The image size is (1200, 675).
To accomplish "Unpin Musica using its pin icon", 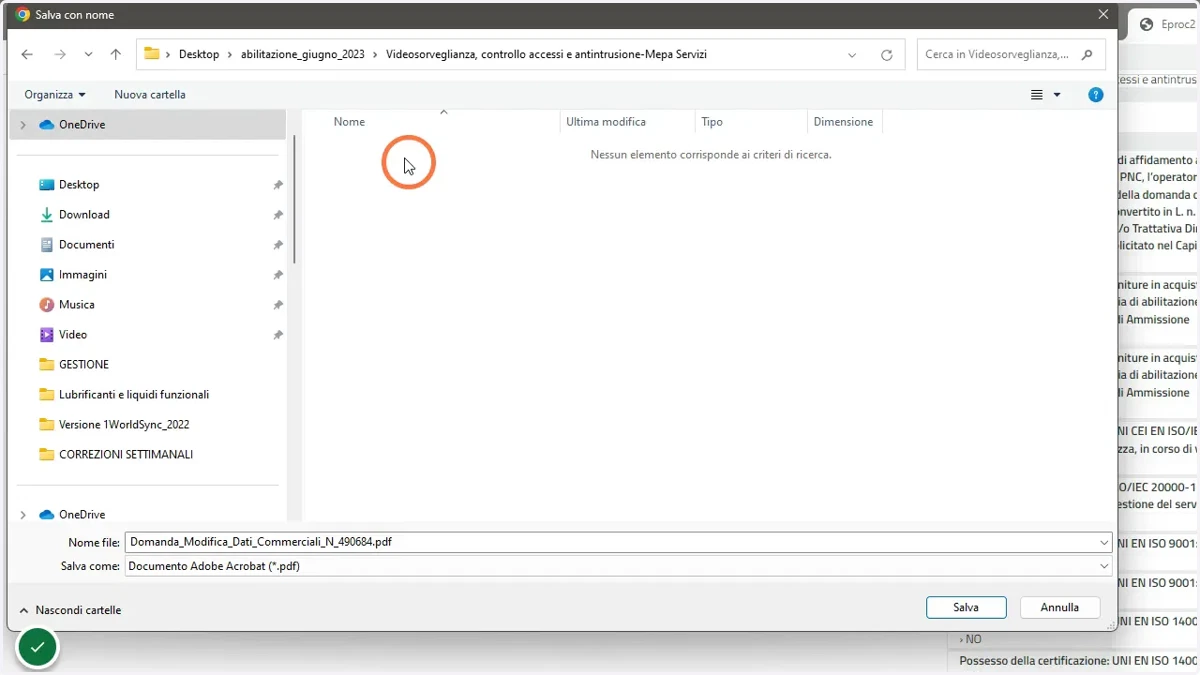I will (x=278, y=305).
